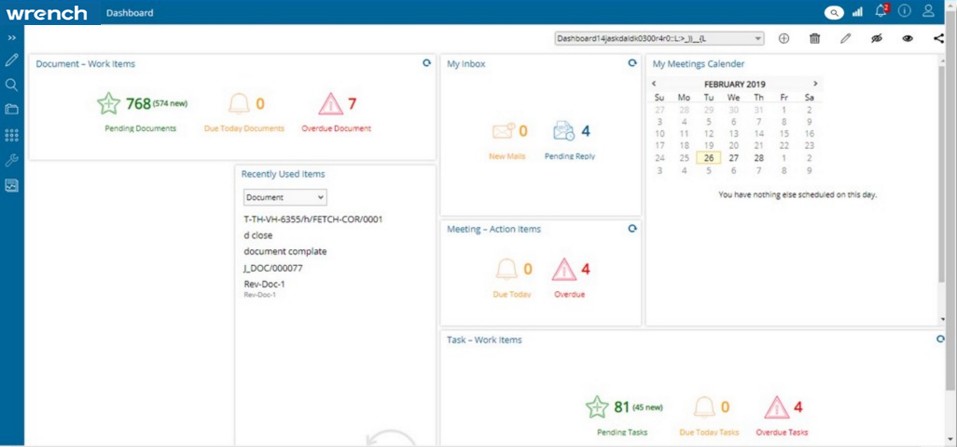Open the notifications bell in header
Screen dimensions: 957x447
[881, 12]
